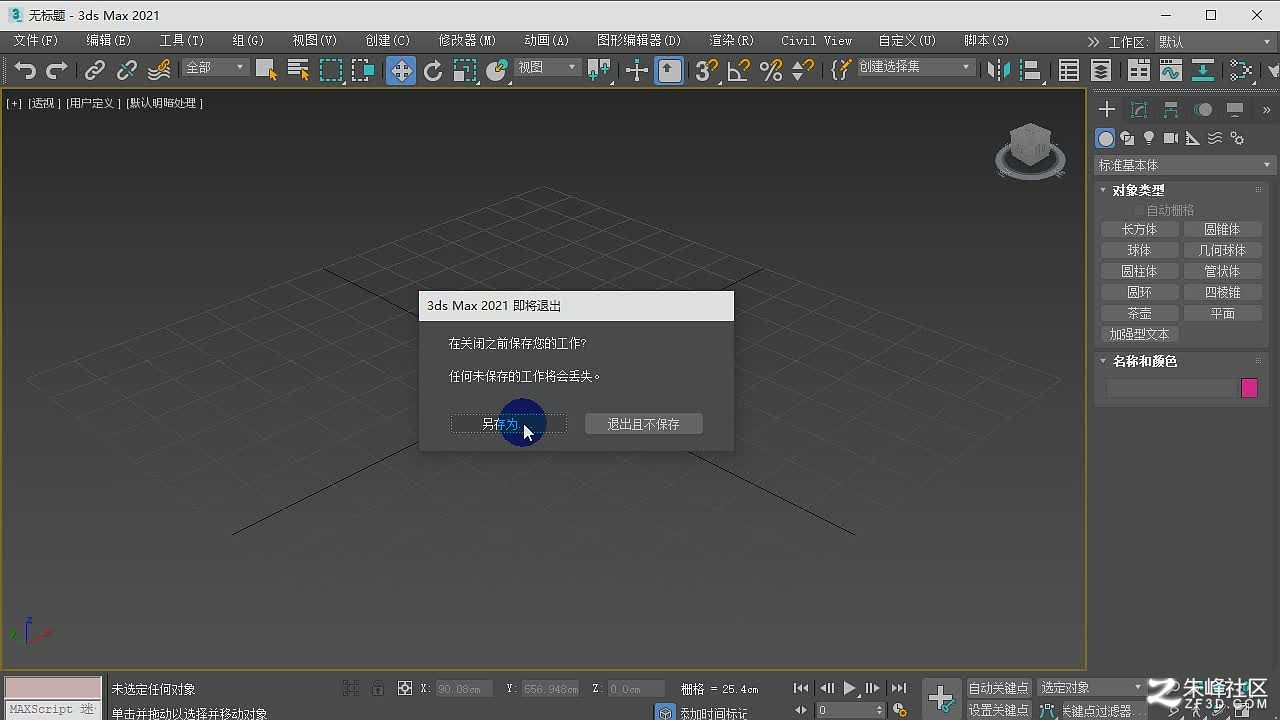Click the Select and Place tool icon
The width and height of the screenshot is (1280, 720).
point(497,70)
